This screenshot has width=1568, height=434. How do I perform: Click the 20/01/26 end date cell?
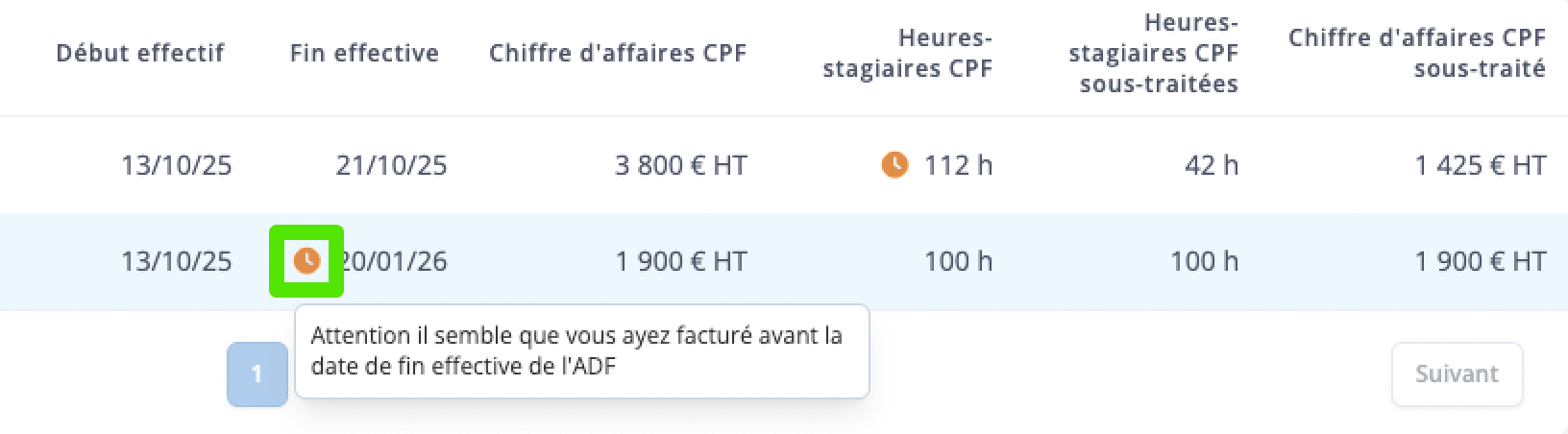[x=392, y=261]
